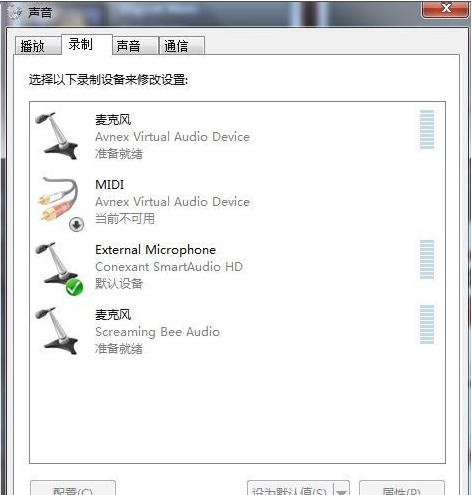
Task: Click the 设为默认值(S) button
Action: (x=290, y=488)
